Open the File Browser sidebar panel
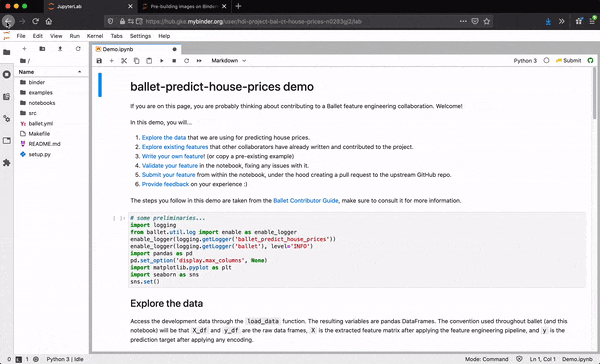The height and width of the screenshot is (364, 600). click(x=7, y=52)
